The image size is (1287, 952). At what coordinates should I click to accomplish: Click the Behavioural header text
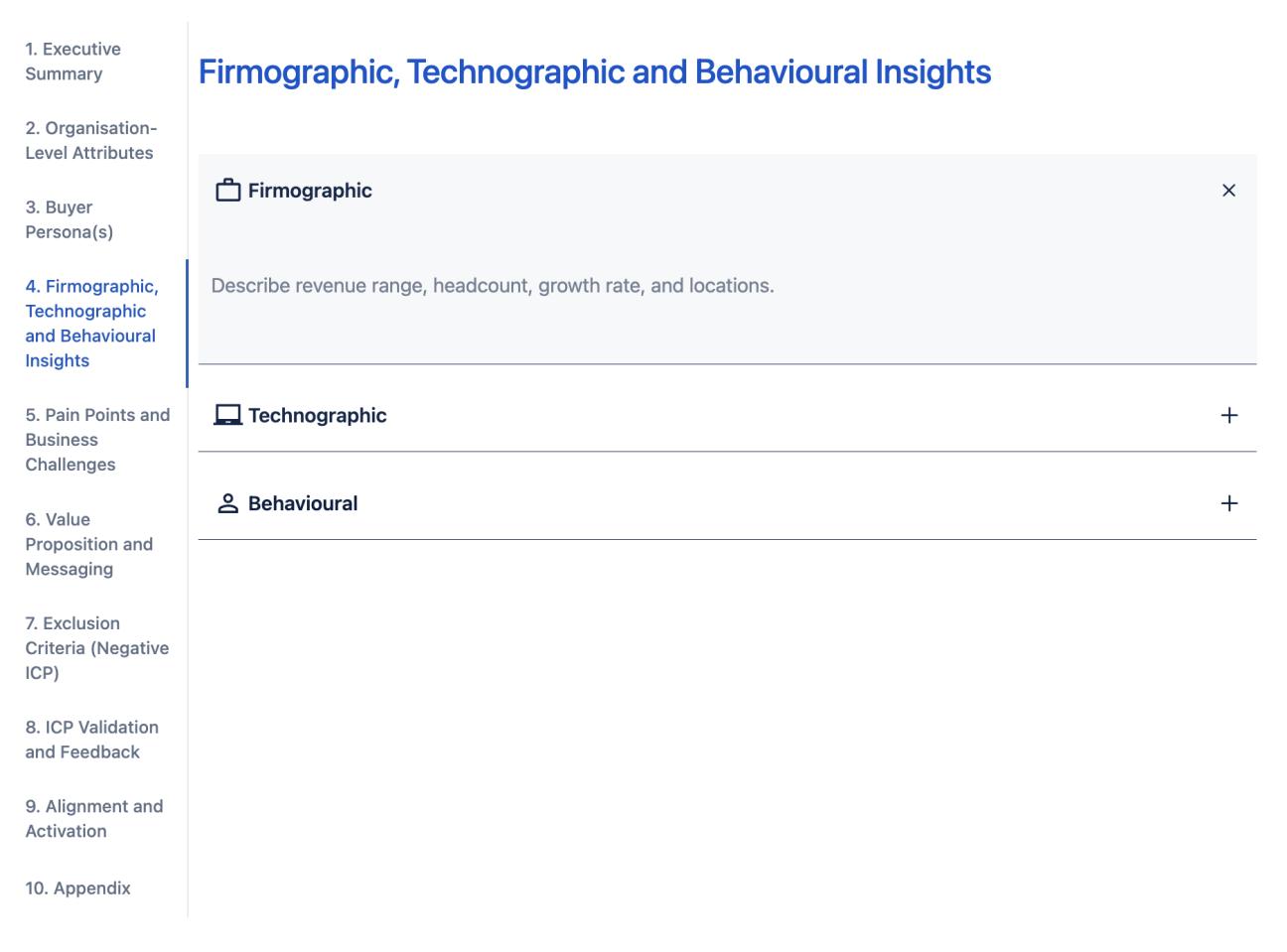(304, 502)
